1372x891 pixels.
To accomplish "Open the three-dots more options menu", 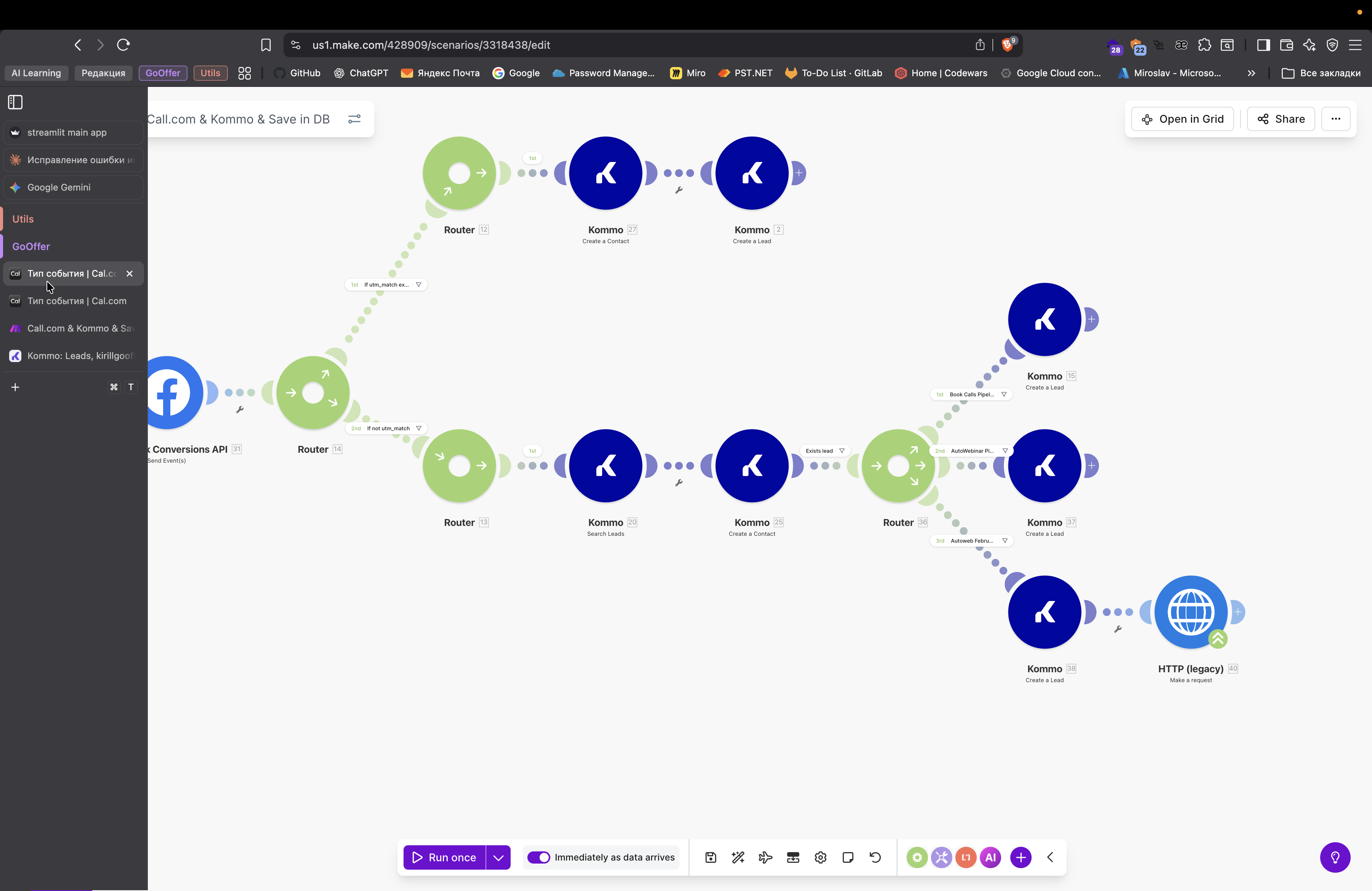I will (1335, 119).
